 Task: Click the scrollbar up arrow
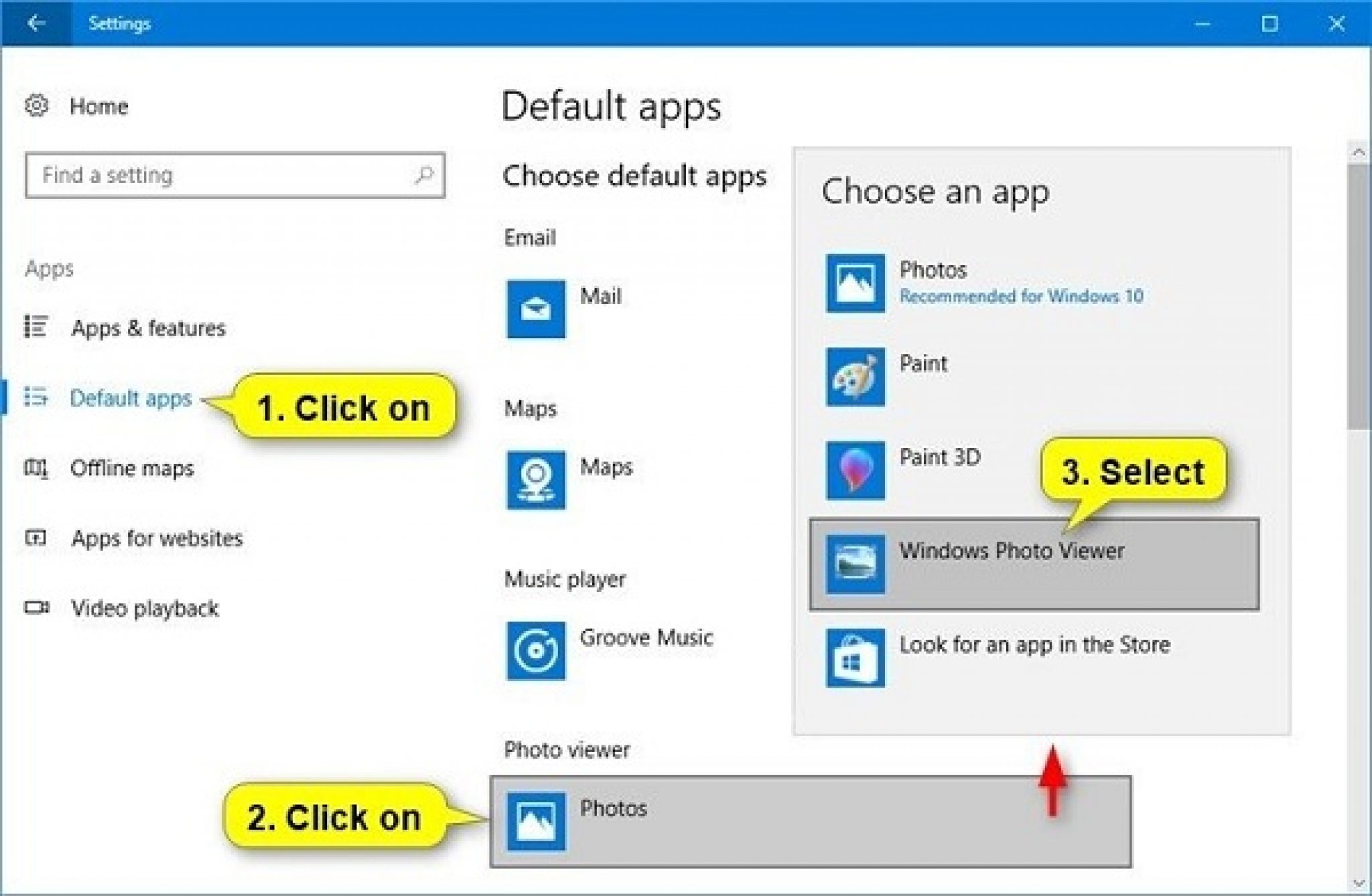1359,153
